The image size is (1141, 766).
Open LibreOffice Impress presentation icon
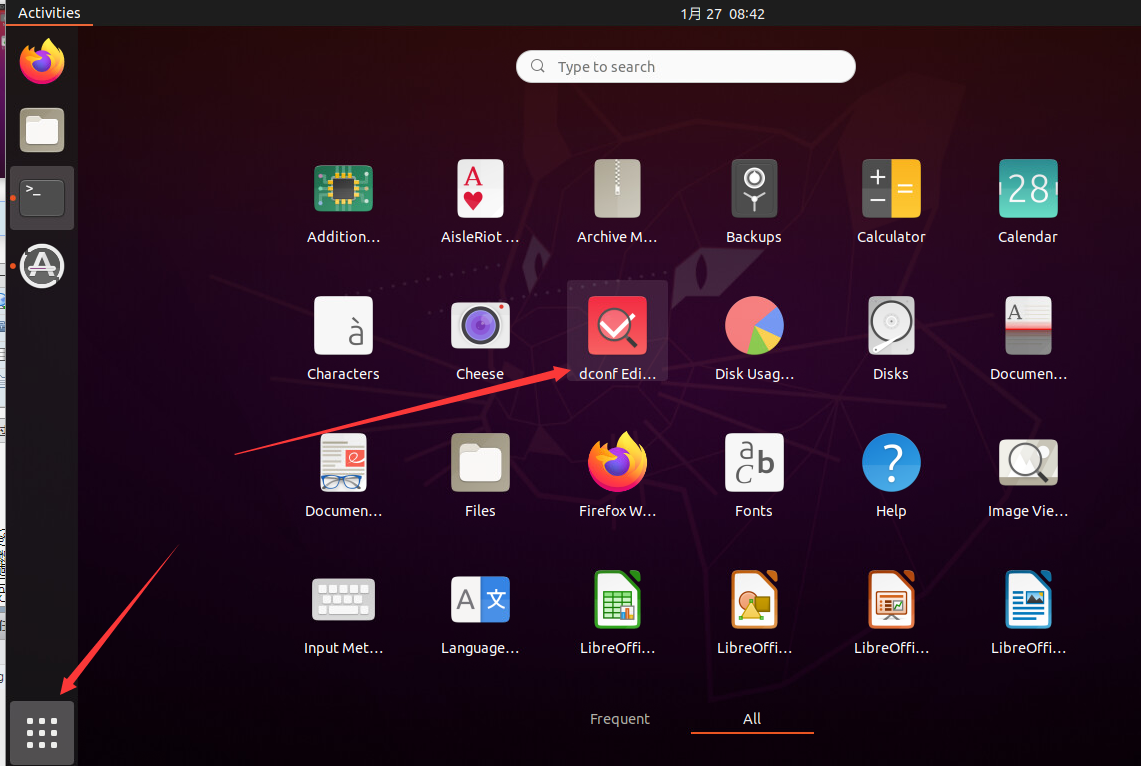(x=891, y=599)
